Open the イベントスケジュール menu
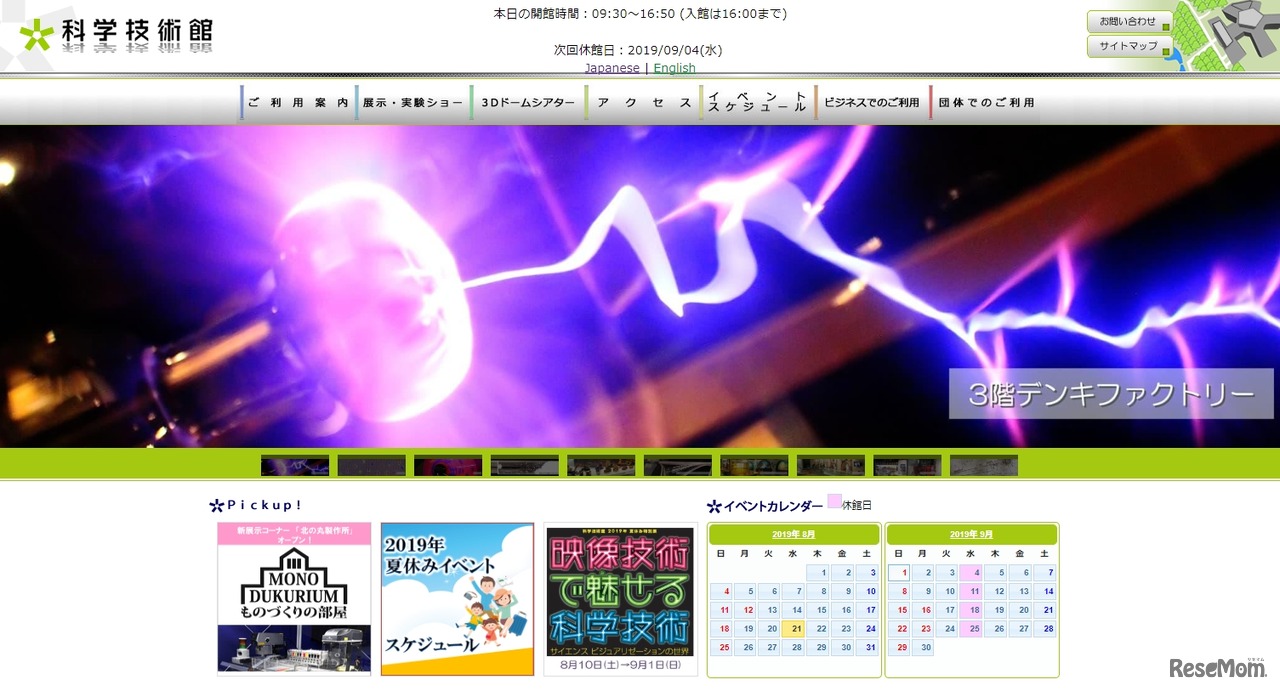The height and width of the screenshot is (691, 1280). [x=757, y=102]
